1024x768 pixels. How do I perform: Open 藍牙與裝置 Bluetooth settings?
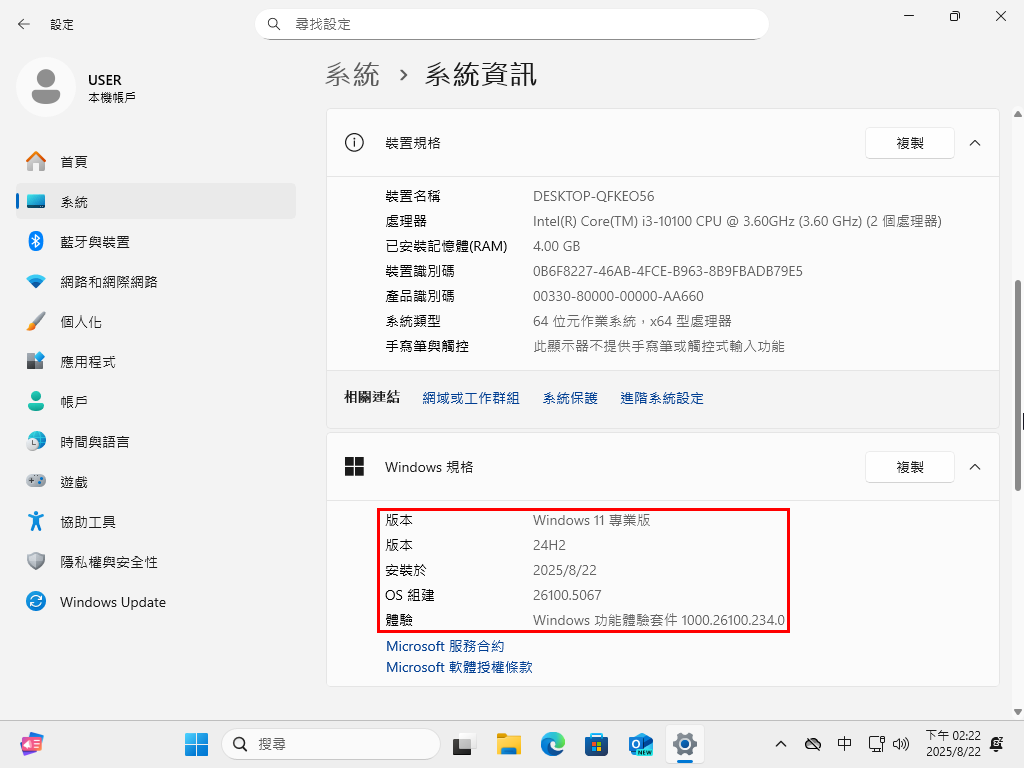[x=94, y=242]
